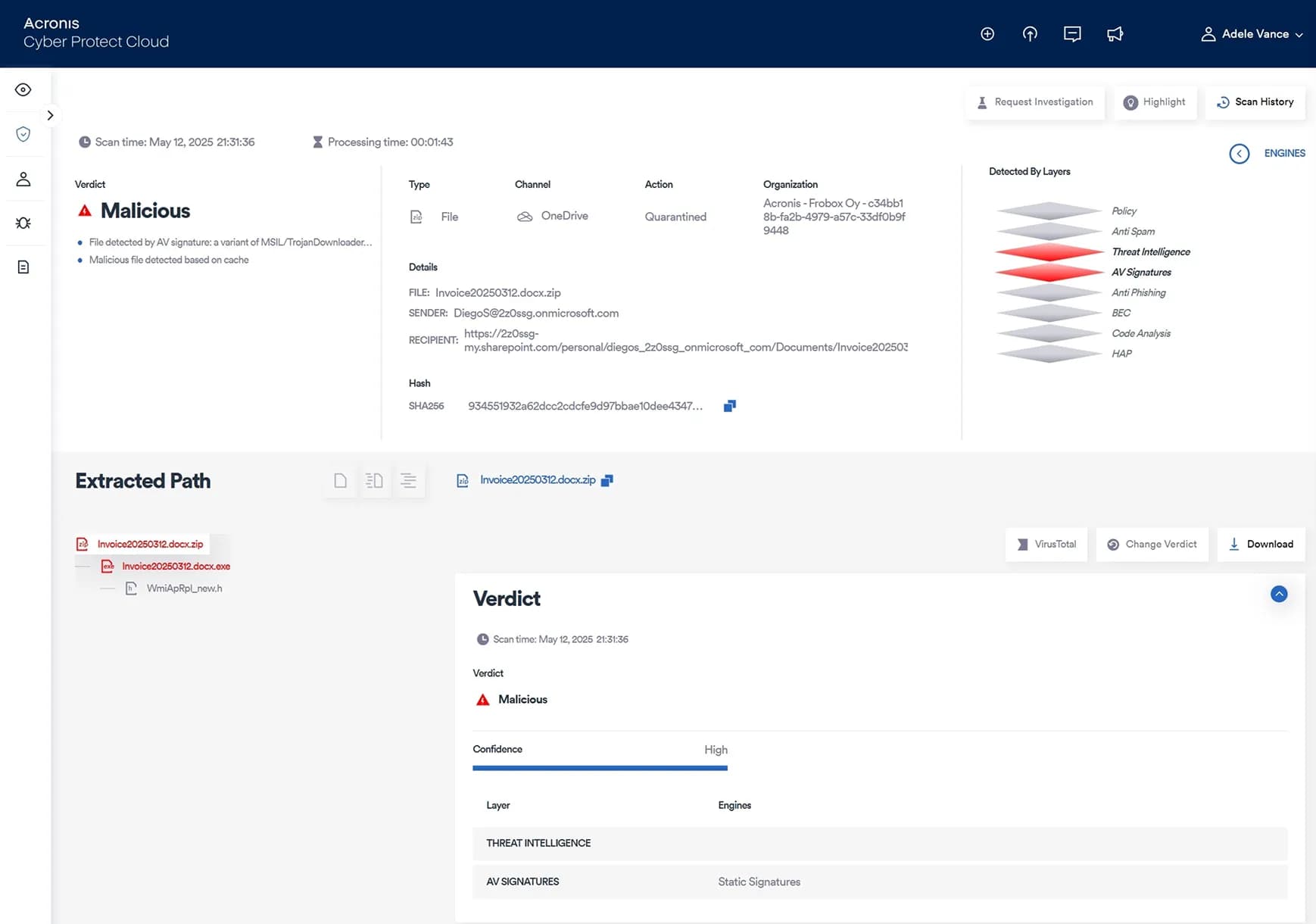Click the Request Investigation button
1316x924 pixels.
[x=1035, y=102]
